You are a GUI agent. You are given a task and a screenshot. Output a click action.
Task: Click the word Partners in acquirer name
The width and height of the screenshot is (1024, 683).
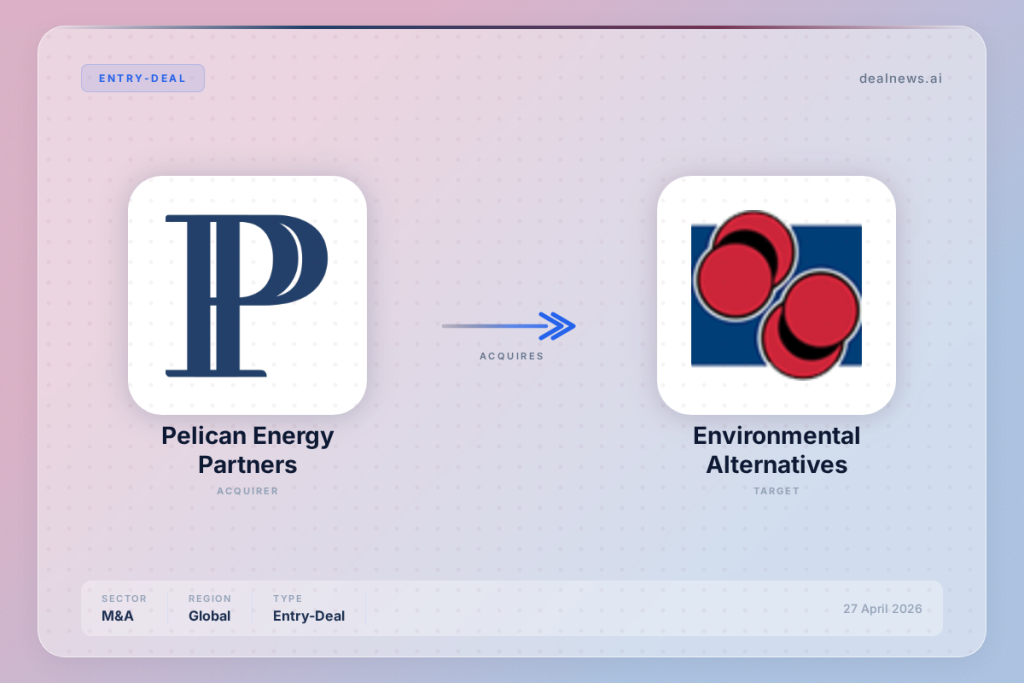tap(247, 465)
